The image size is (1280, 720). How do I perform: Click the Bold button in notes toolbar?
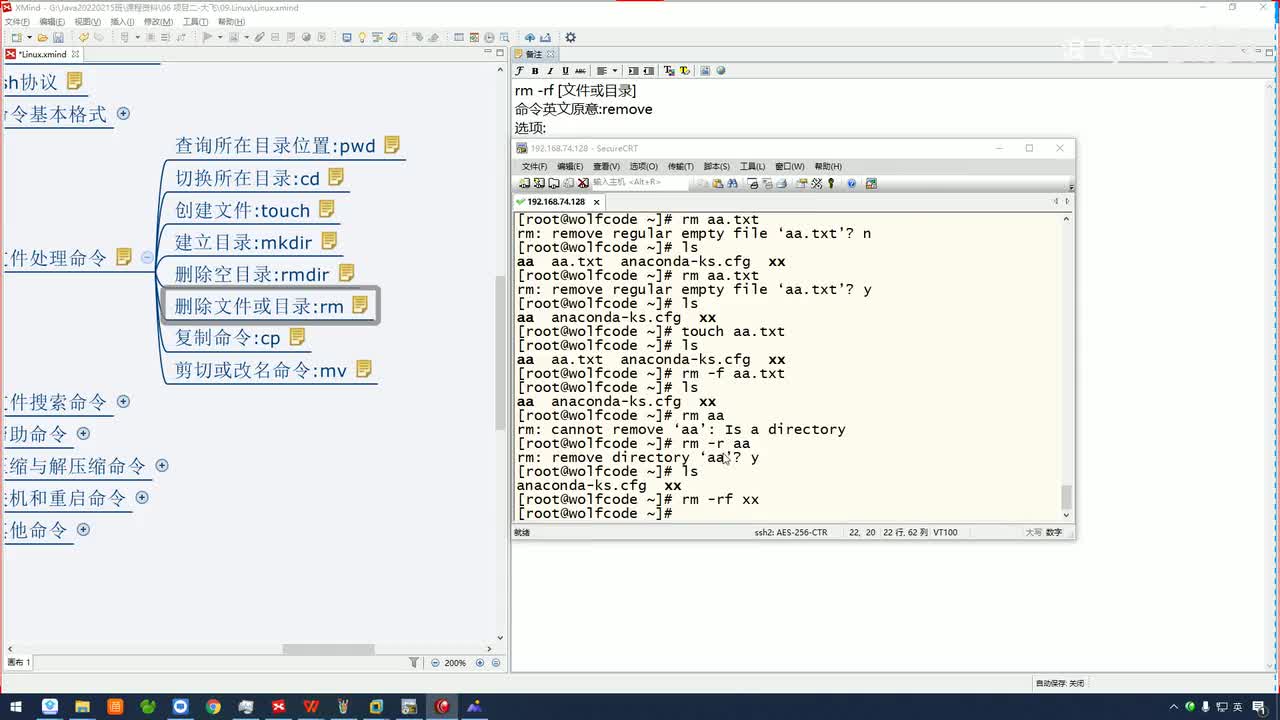pos(535,71)
